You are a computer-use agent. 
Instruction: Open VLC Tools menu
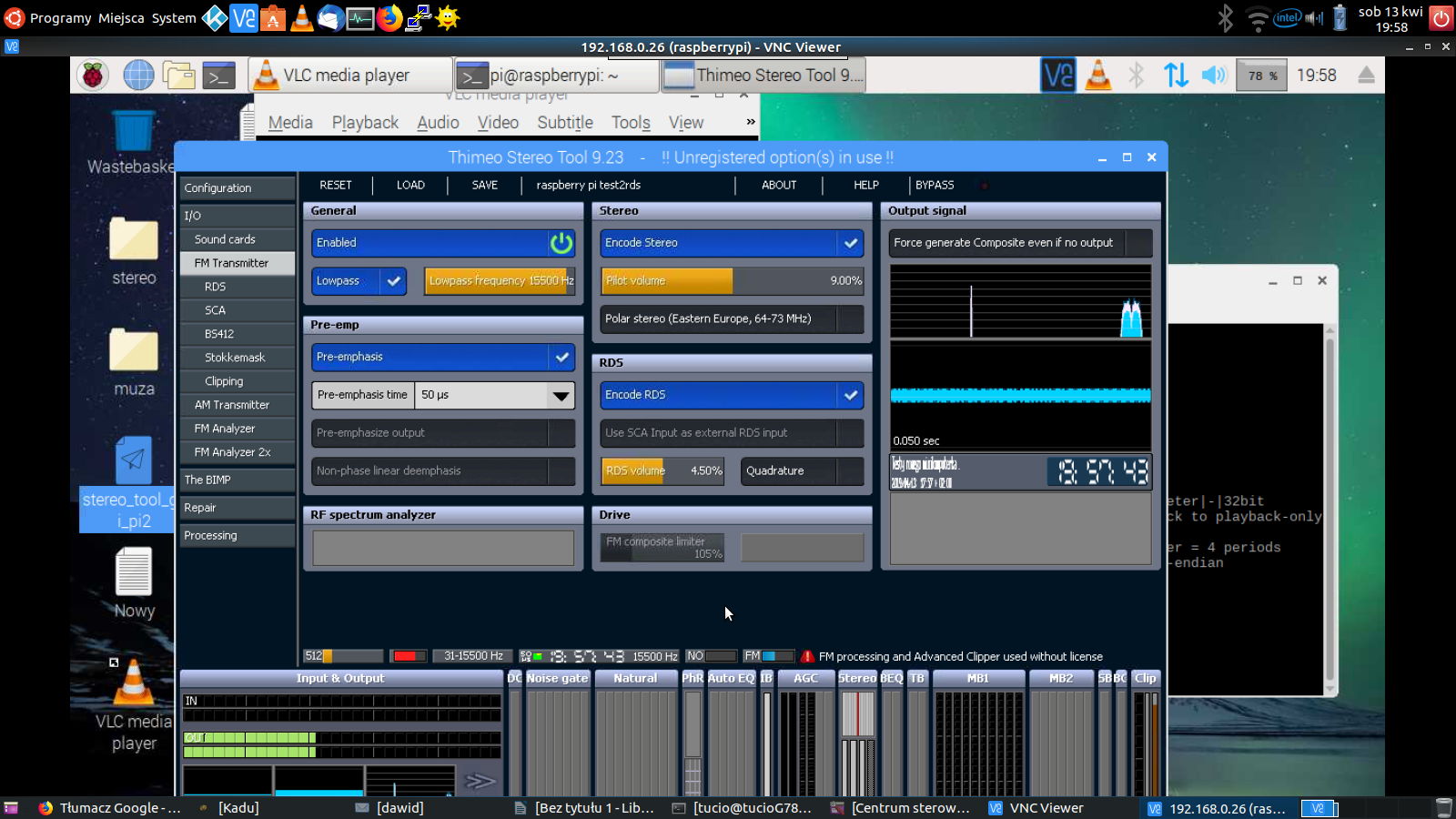click(631, 123)
